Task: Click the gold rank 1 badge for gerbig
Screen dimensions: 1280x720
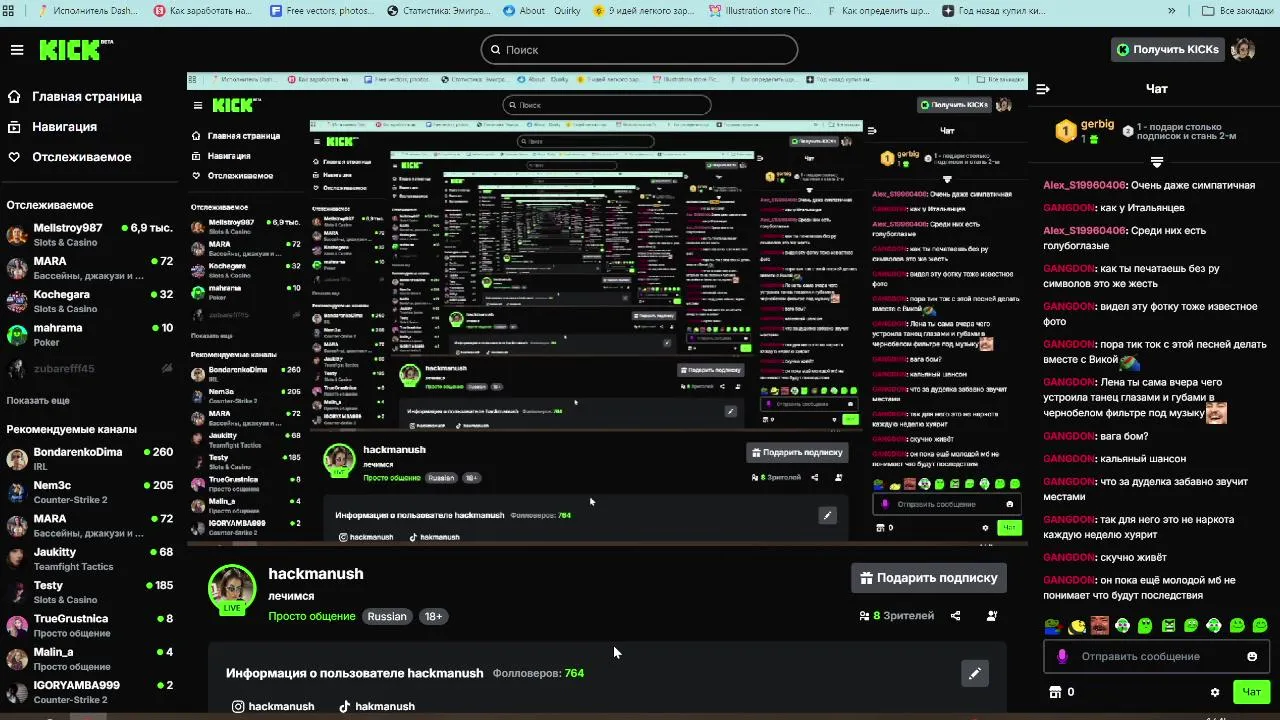Action: coord(1066,131)
